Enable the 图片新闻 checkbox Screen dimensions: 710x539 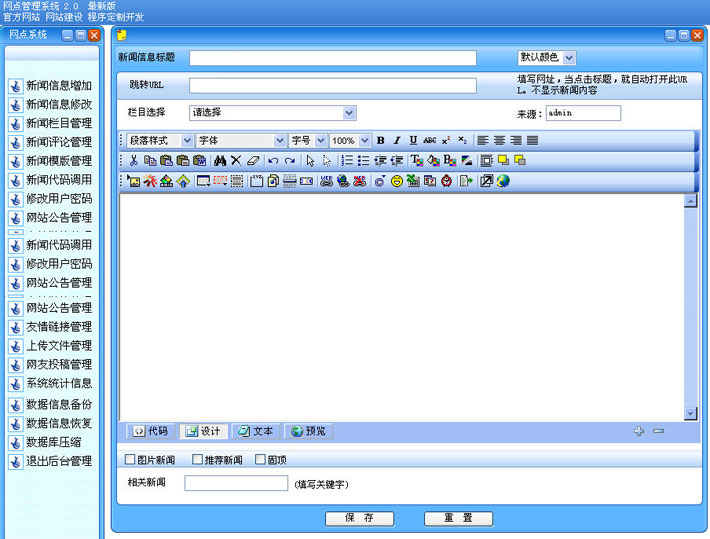click(130, 459)
